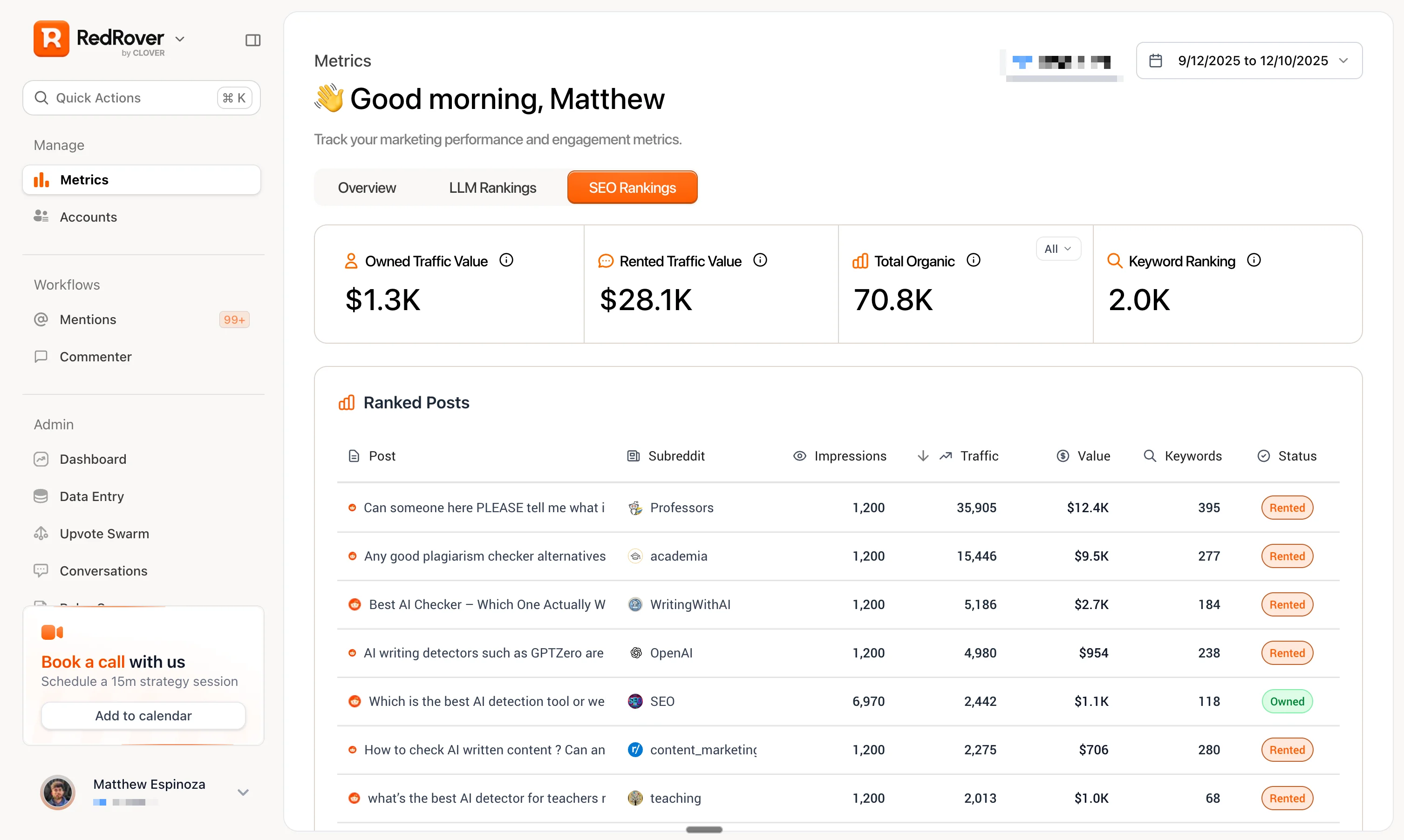Click the Quick Actions search field
Screen dimensions: 1404x840
(x=142, y=98)
